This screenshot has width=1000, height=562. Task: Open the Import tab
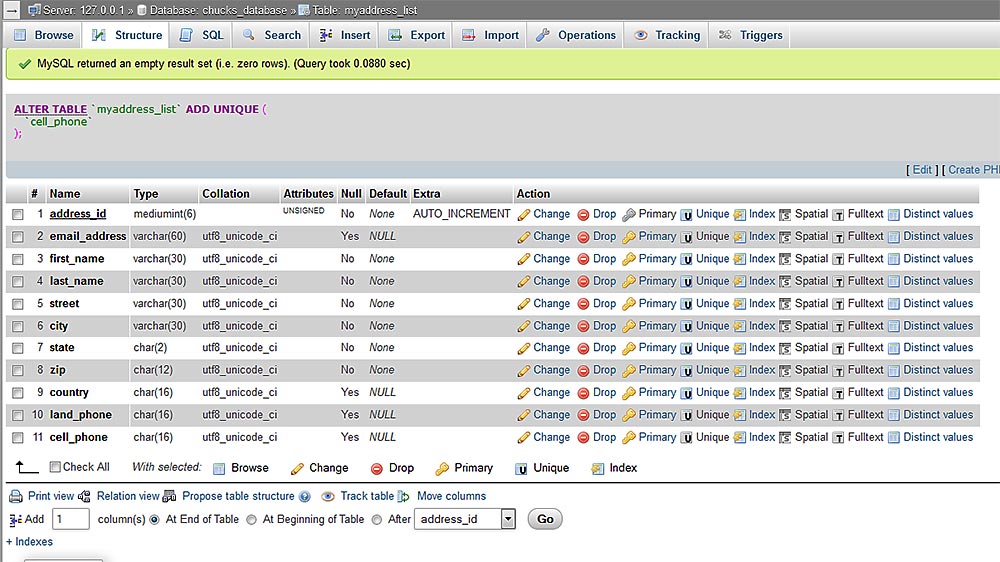490,35
